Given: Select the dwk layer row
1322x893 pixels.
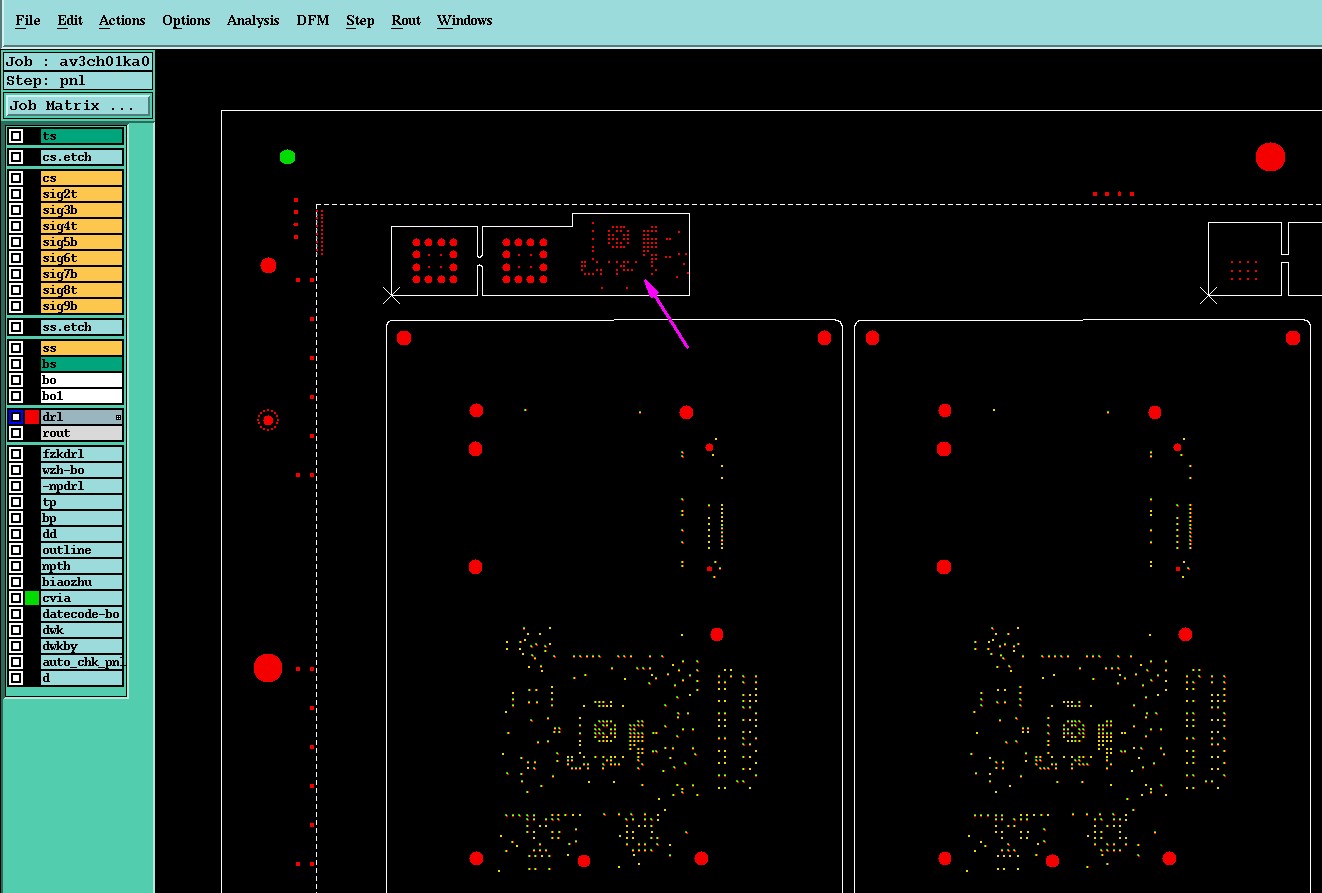Looking at the screenshot, I should click(82, 630).
